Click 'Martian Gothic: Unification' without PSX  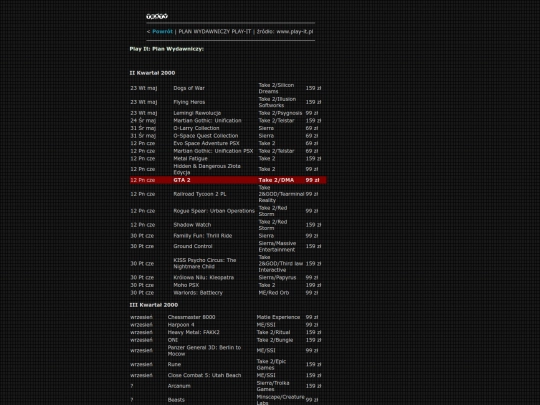pyautogui.click(x=207, y=121)
